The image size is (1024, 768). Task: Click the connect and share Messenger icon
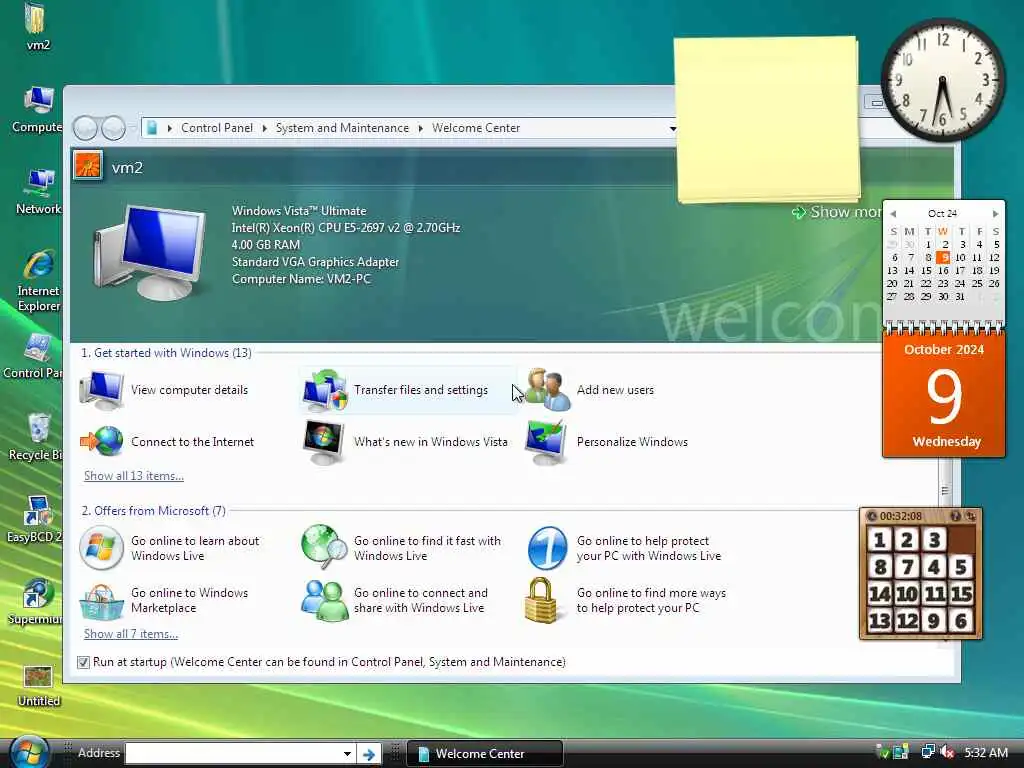pyautogui.click(x=324, y=601)
